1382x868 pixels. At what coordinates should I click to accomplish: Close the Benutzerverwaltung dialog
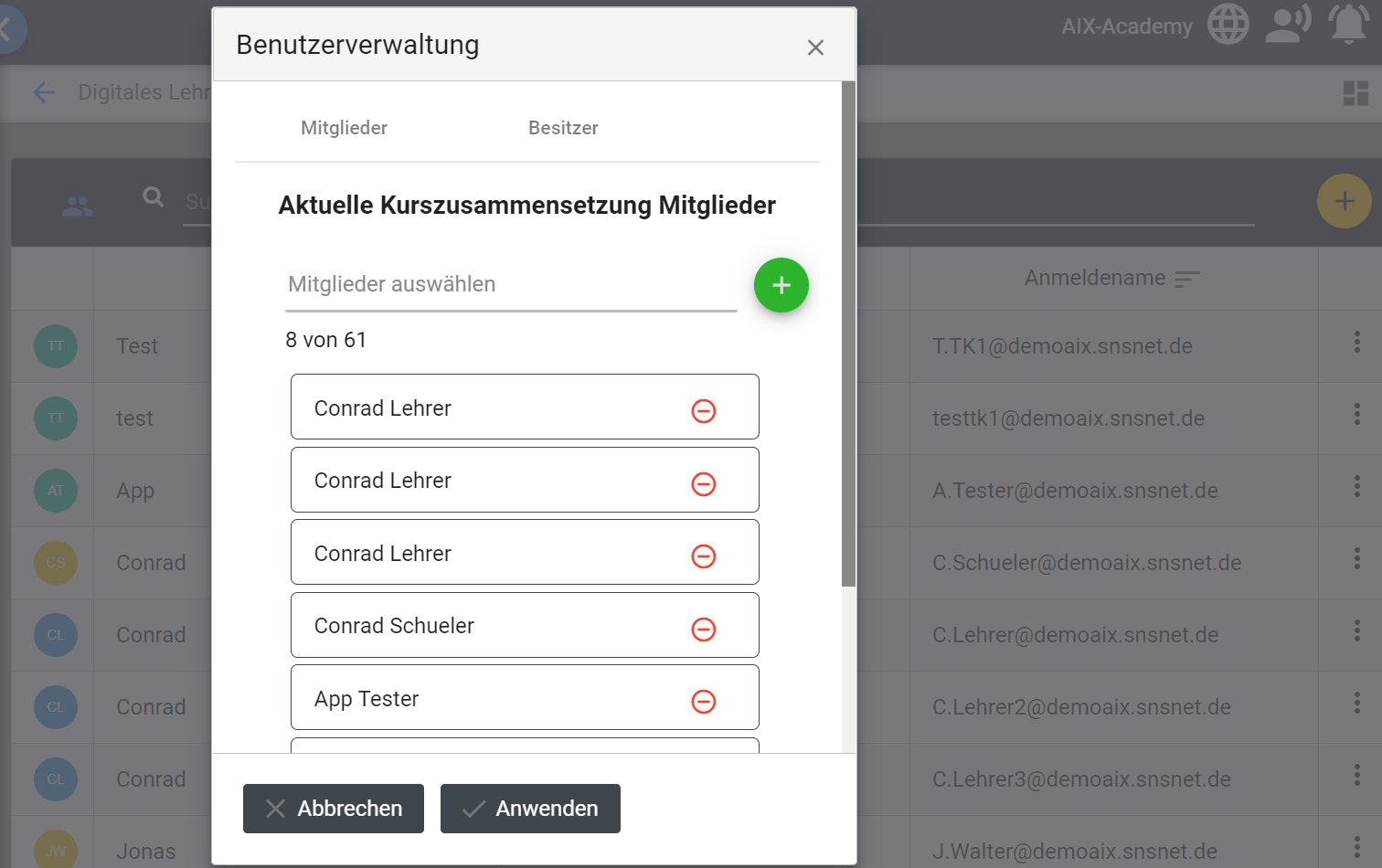[815, 48]
